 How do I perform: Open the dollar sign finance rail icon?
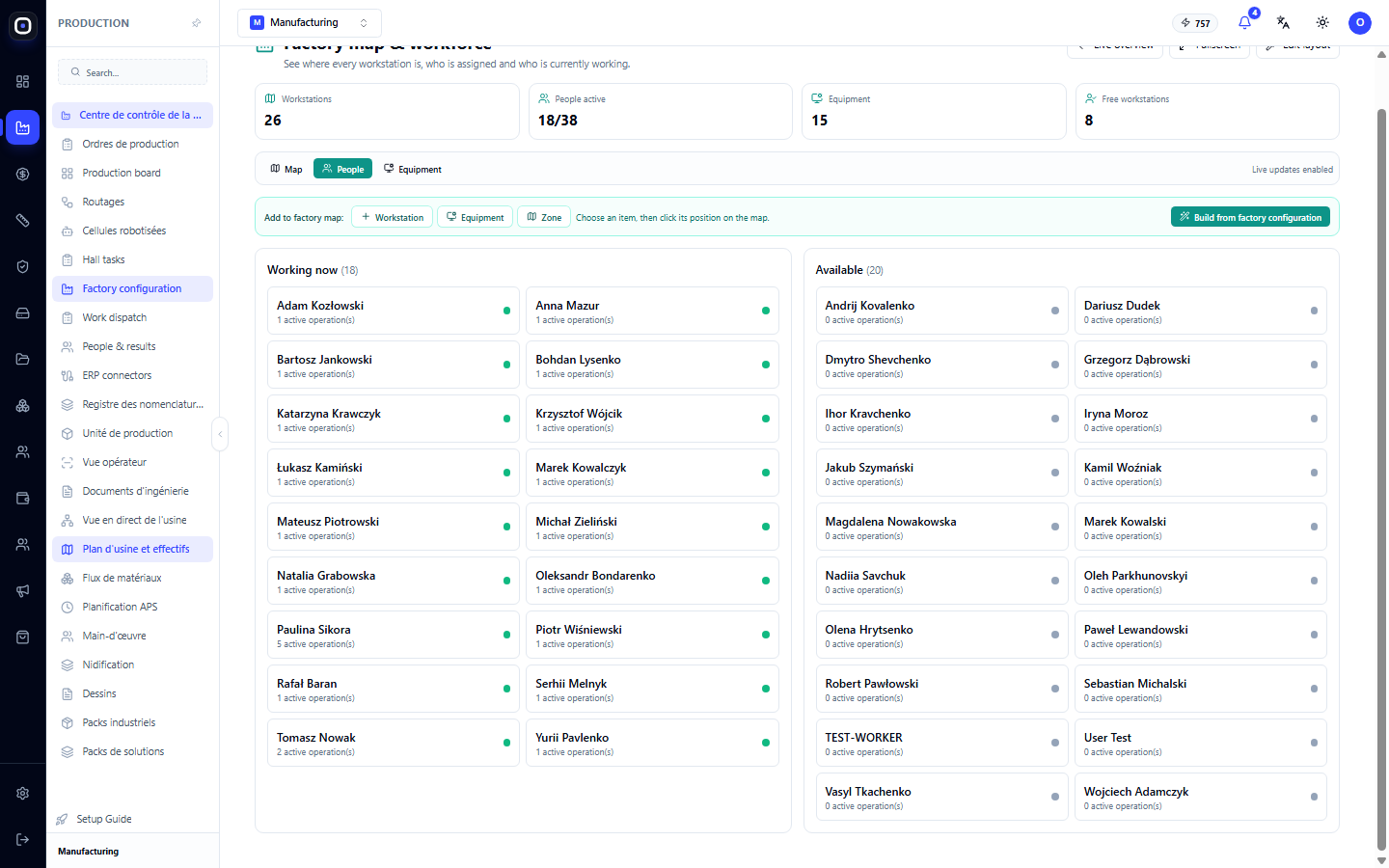point(23,175)
